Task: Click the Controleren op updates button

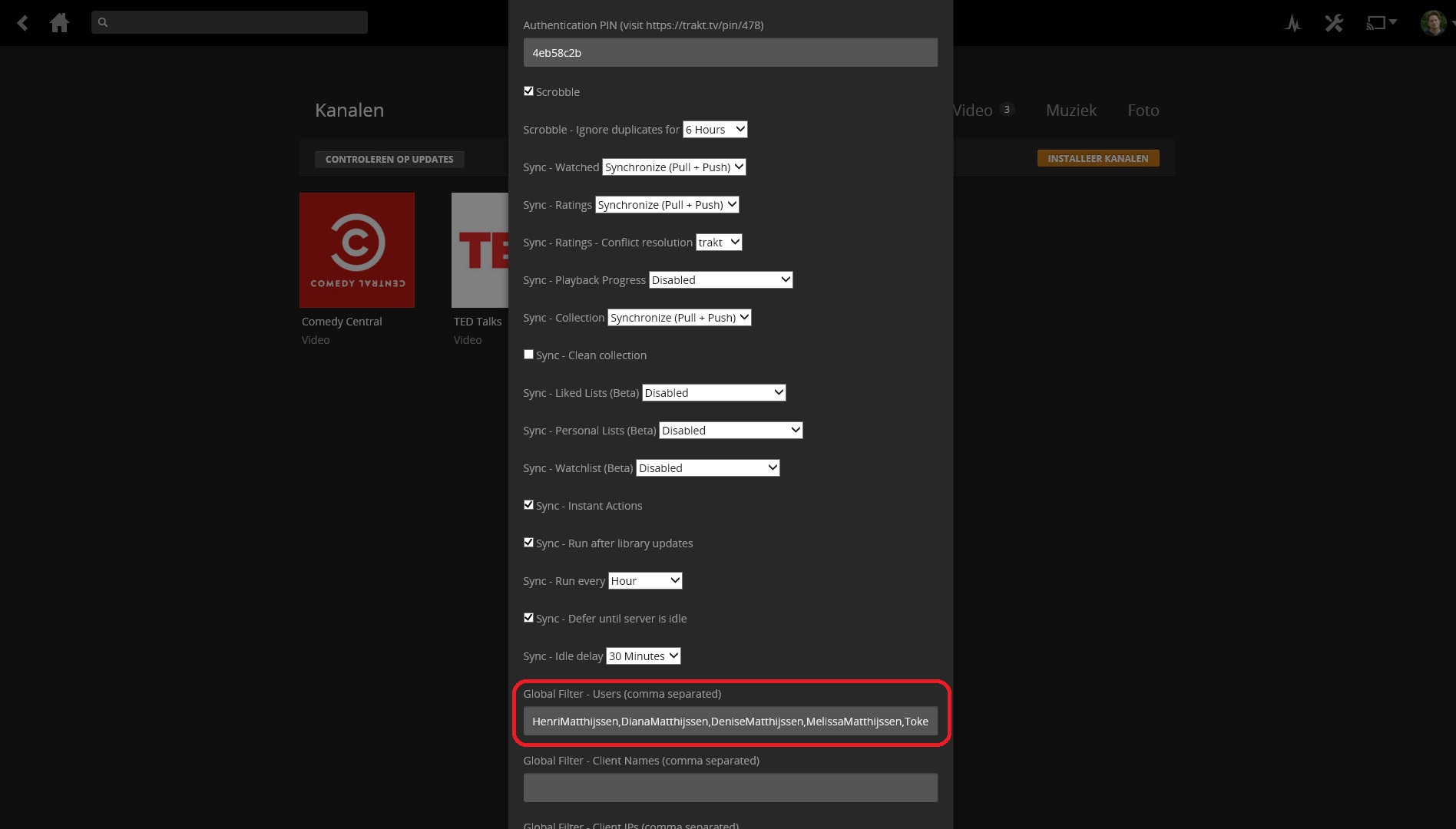Action: click(x=389, y=160)
